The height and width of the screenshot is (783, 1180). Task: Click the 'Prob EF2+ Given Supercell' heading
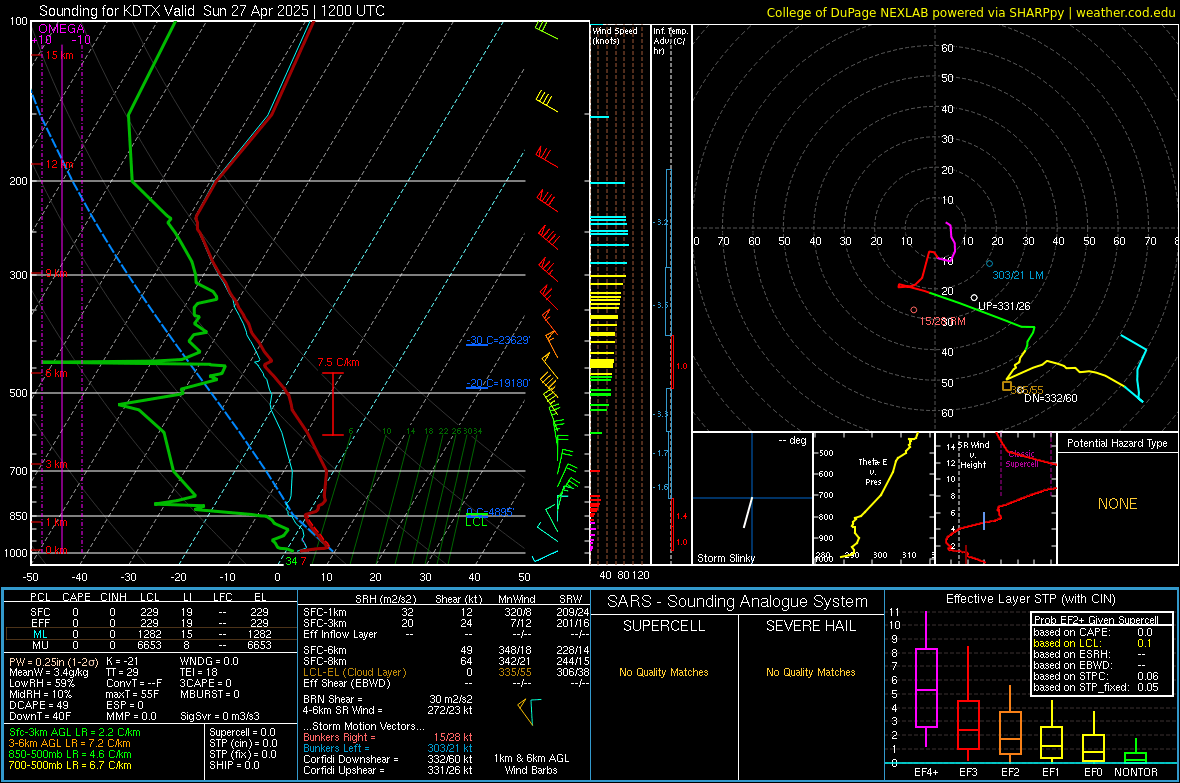coord(1096,620)
